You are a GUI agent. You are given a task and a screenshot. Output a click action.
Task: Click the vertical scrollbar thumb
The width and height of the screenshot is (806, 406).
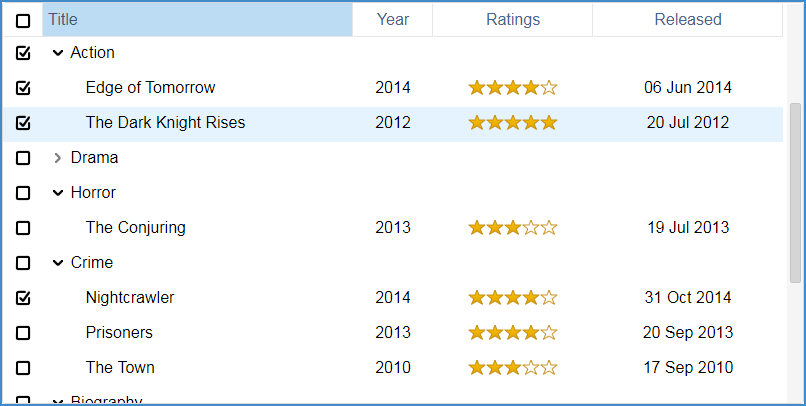coord(795,193)
